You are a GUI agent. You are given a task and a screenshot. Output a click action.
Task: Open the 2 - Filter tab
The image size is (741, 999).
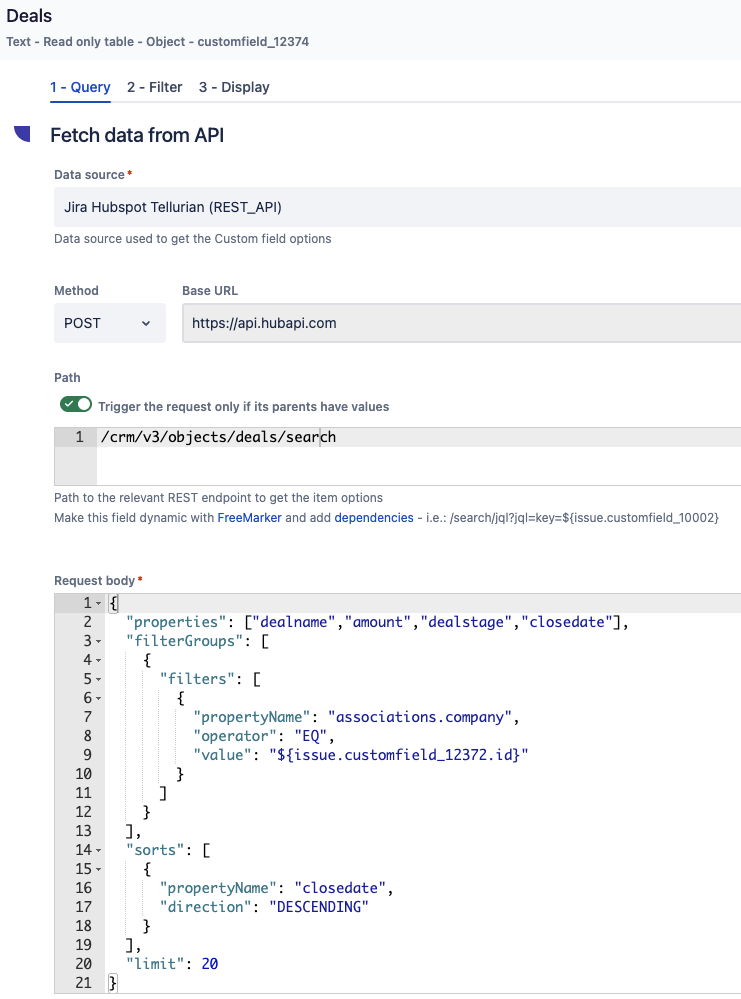154,87
